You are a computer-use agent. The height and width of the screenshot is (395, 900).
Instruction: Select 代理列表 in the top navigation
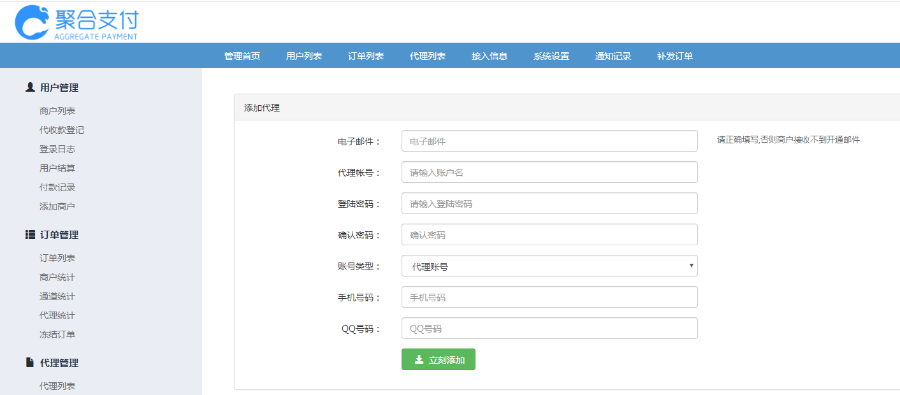(x=428, y=56)
